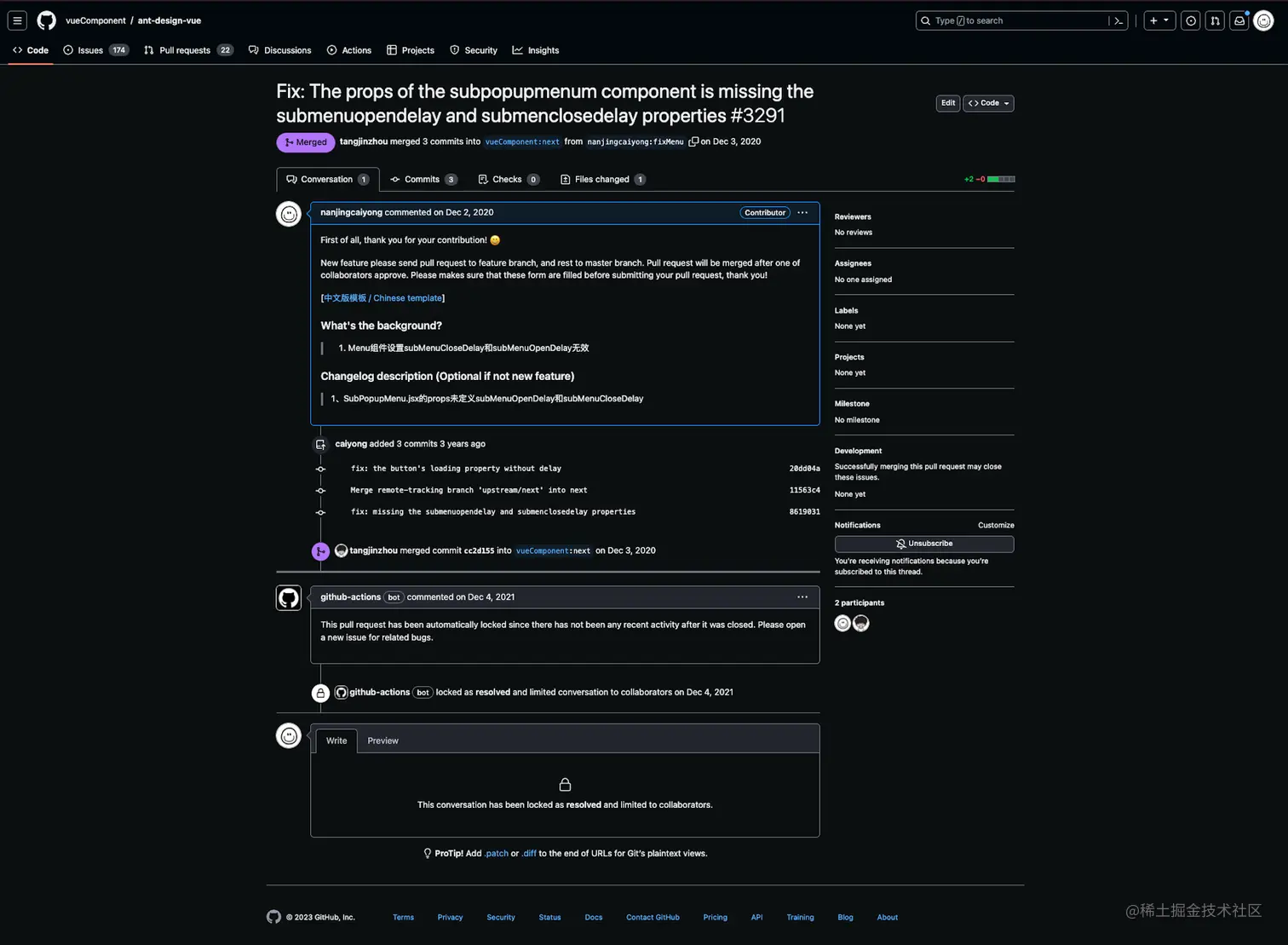Open commit 11563c4 hash
1288x945 pixels.
coord(804,490)
